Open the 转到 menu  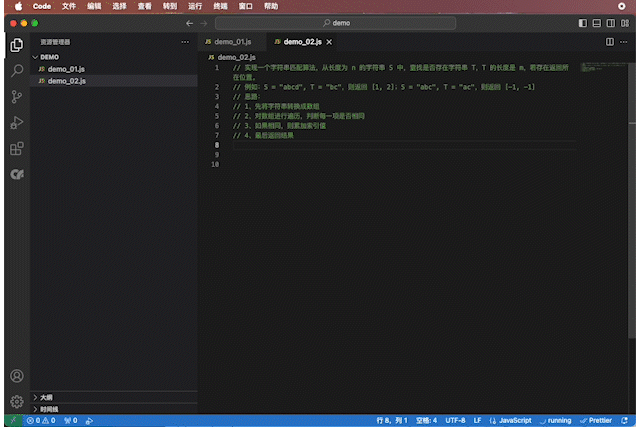(170, 6)
